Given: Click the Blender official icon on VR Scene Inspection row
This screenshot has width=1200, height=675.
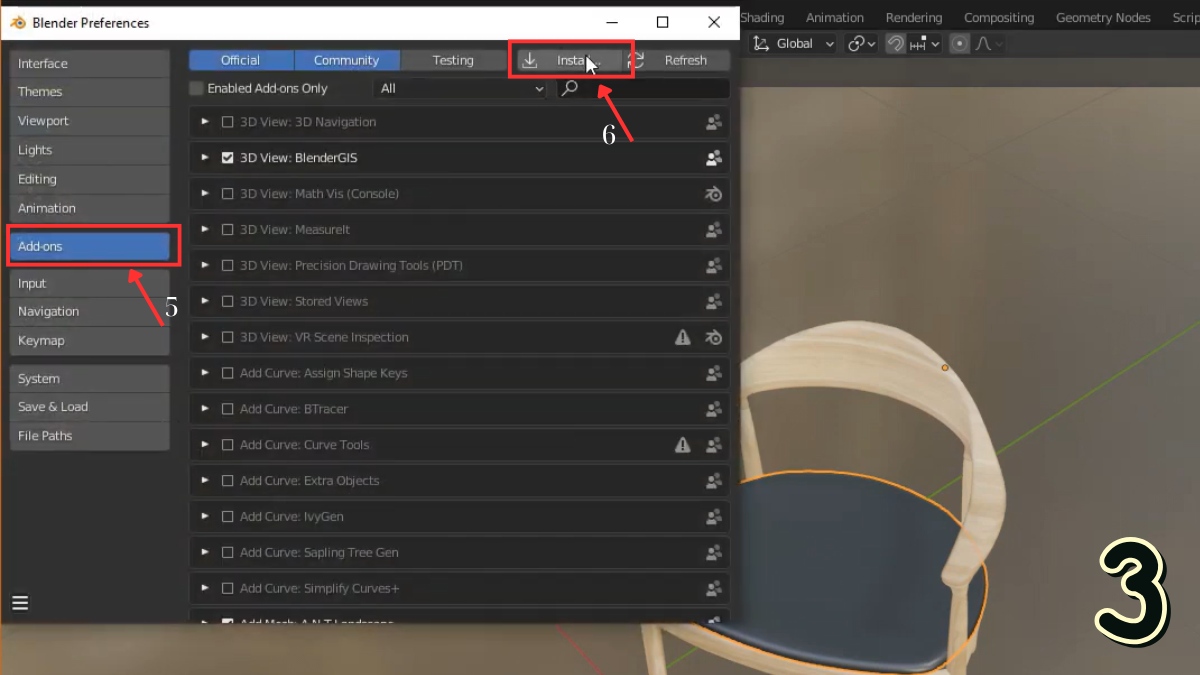Looking at the screenshot, I should (714, 337).
